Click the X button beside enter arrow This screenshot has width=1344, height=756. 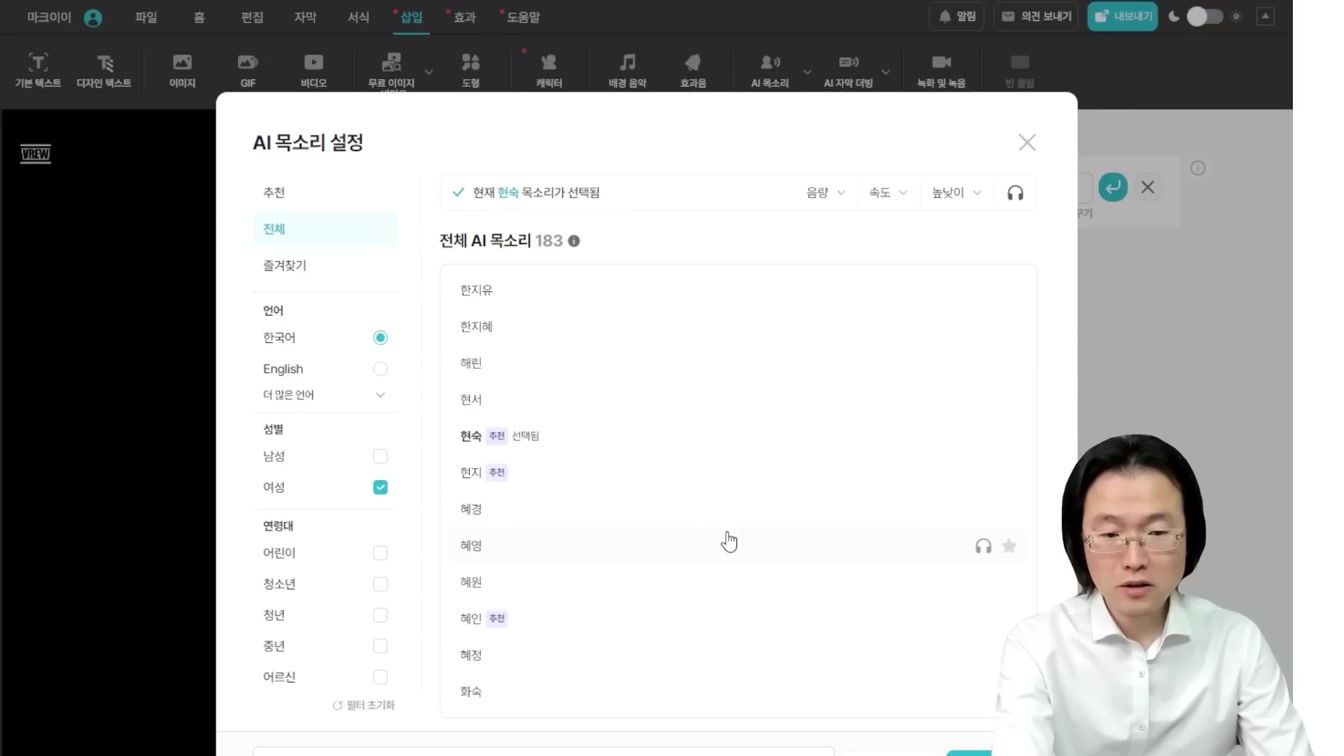[x=1148, y=187]
